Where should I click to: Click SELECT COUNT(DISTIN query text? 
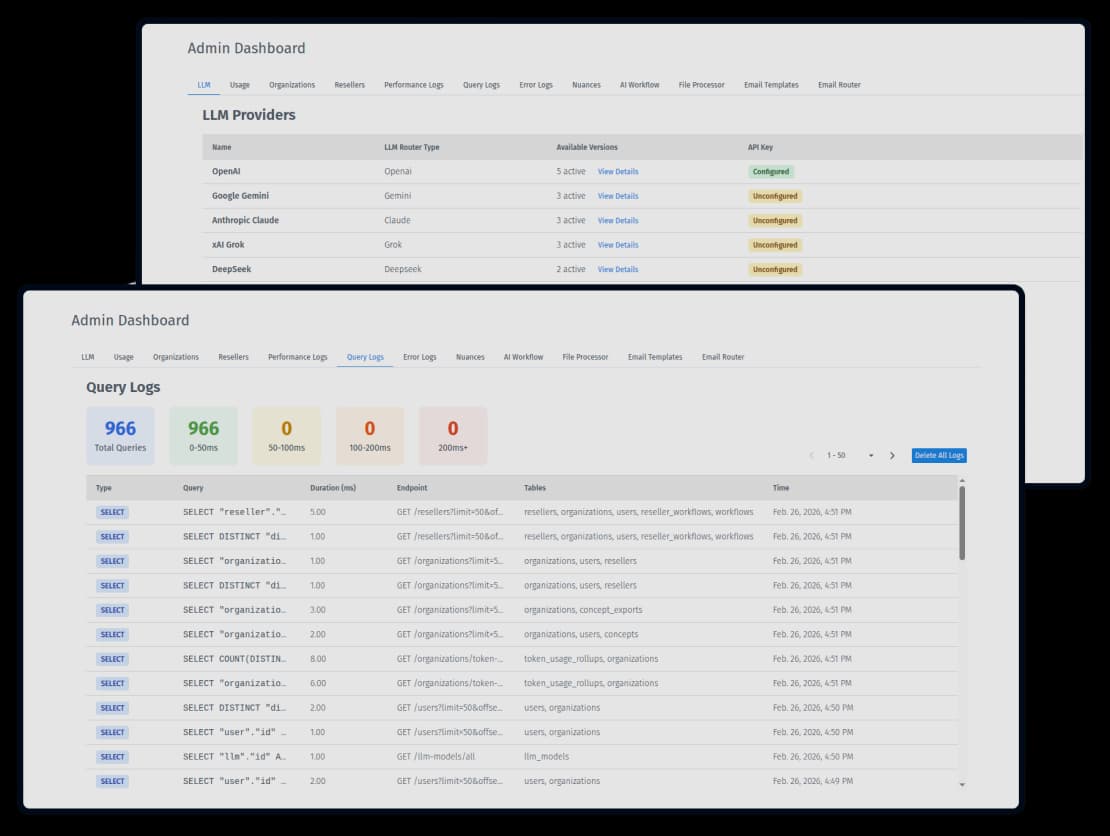[x=234, y=659]
